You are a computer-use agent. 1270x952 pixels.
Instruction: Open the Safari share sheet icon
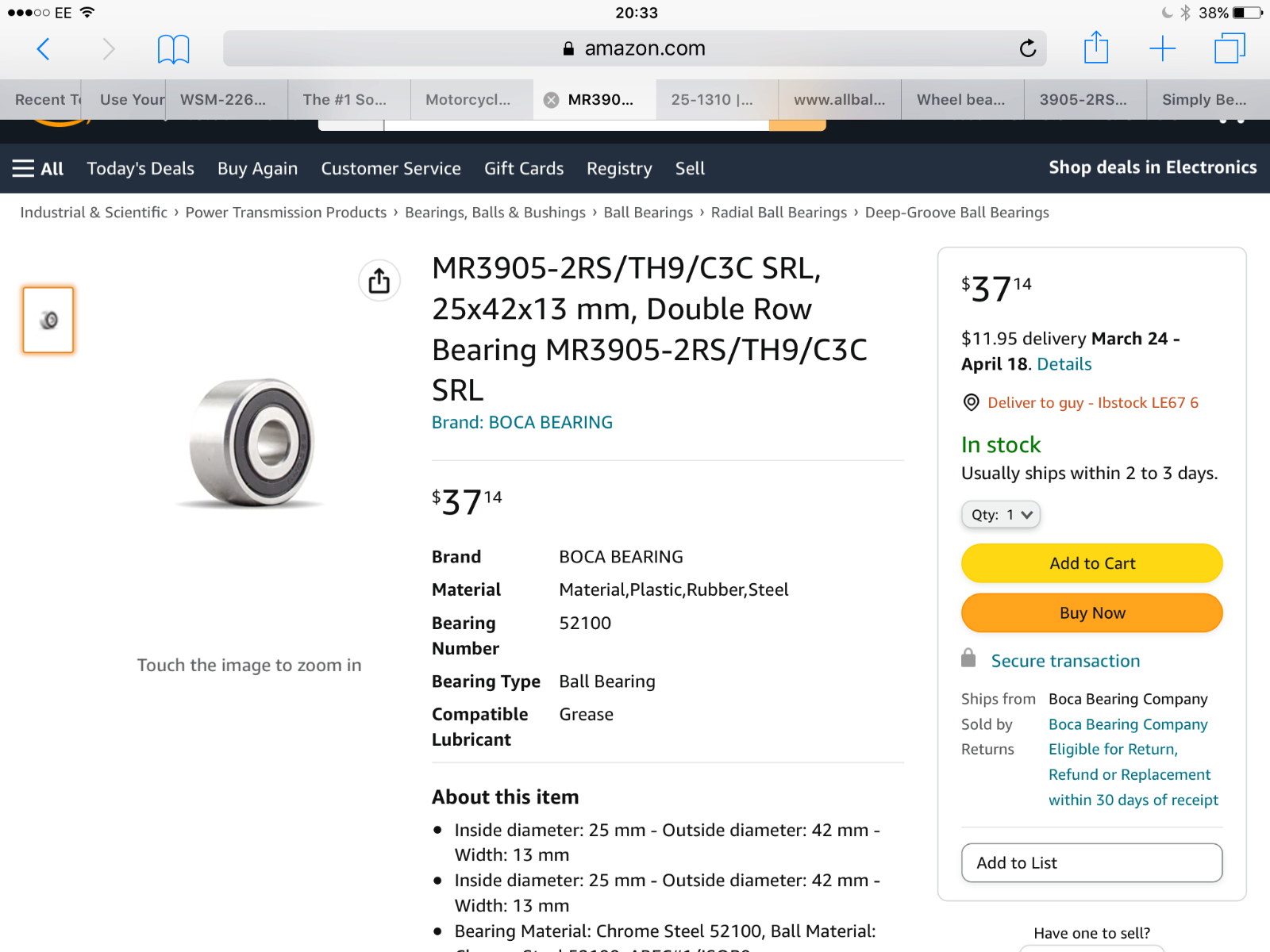coord(1096,48)
